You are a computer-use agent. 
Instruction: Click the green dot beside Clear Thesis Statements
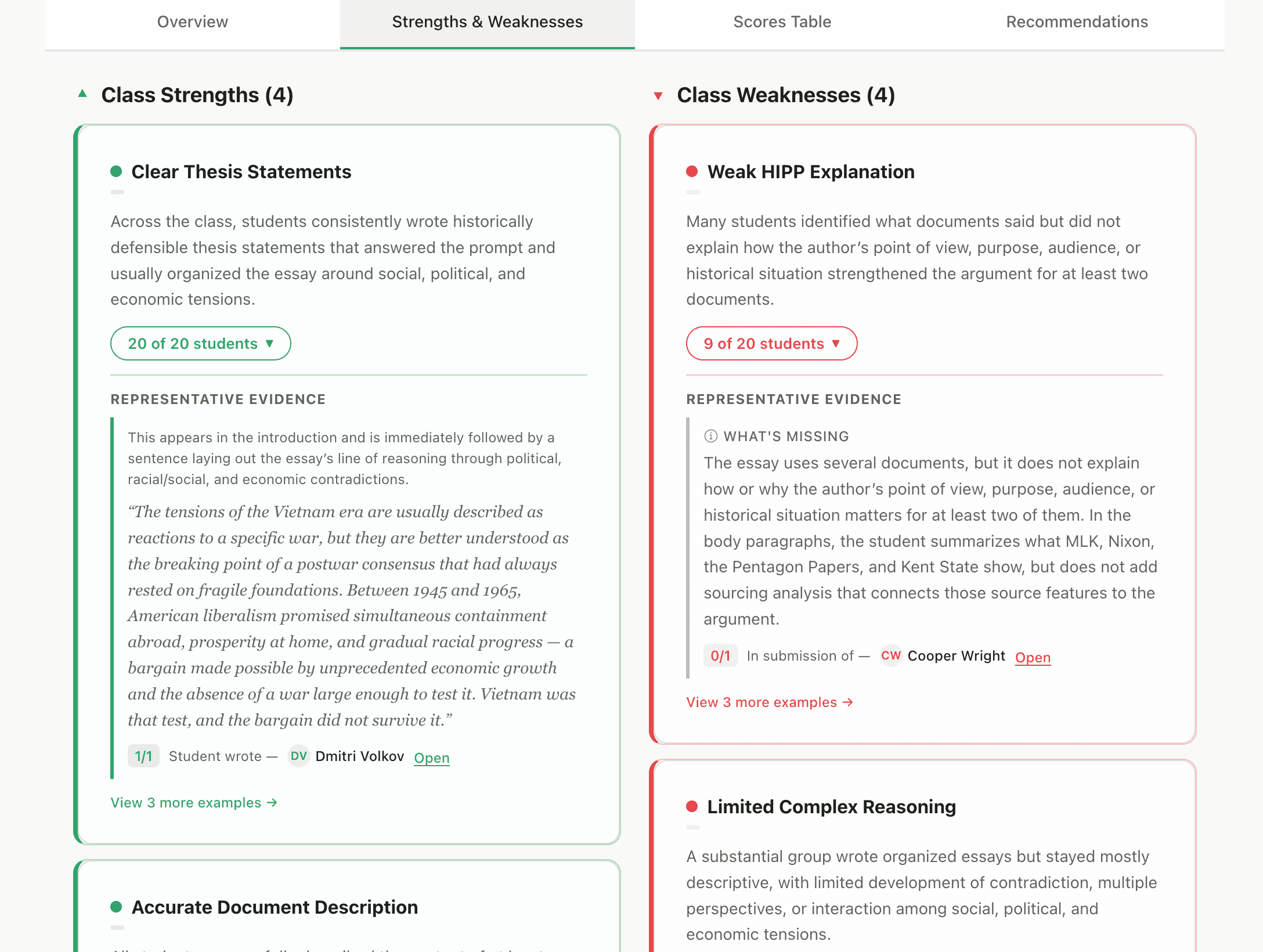pyautogui.click(x=116, y=171)
